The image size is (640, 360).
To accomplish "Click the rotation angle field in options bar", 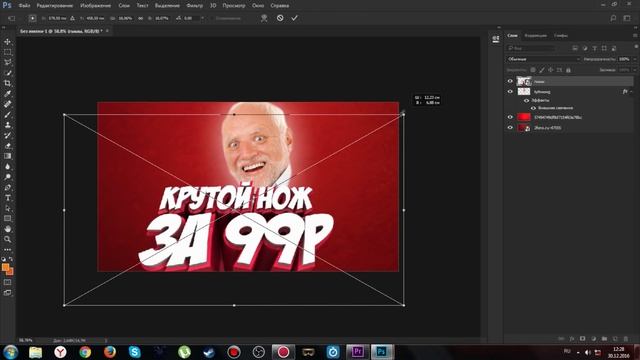I will [x=191, y=18].
